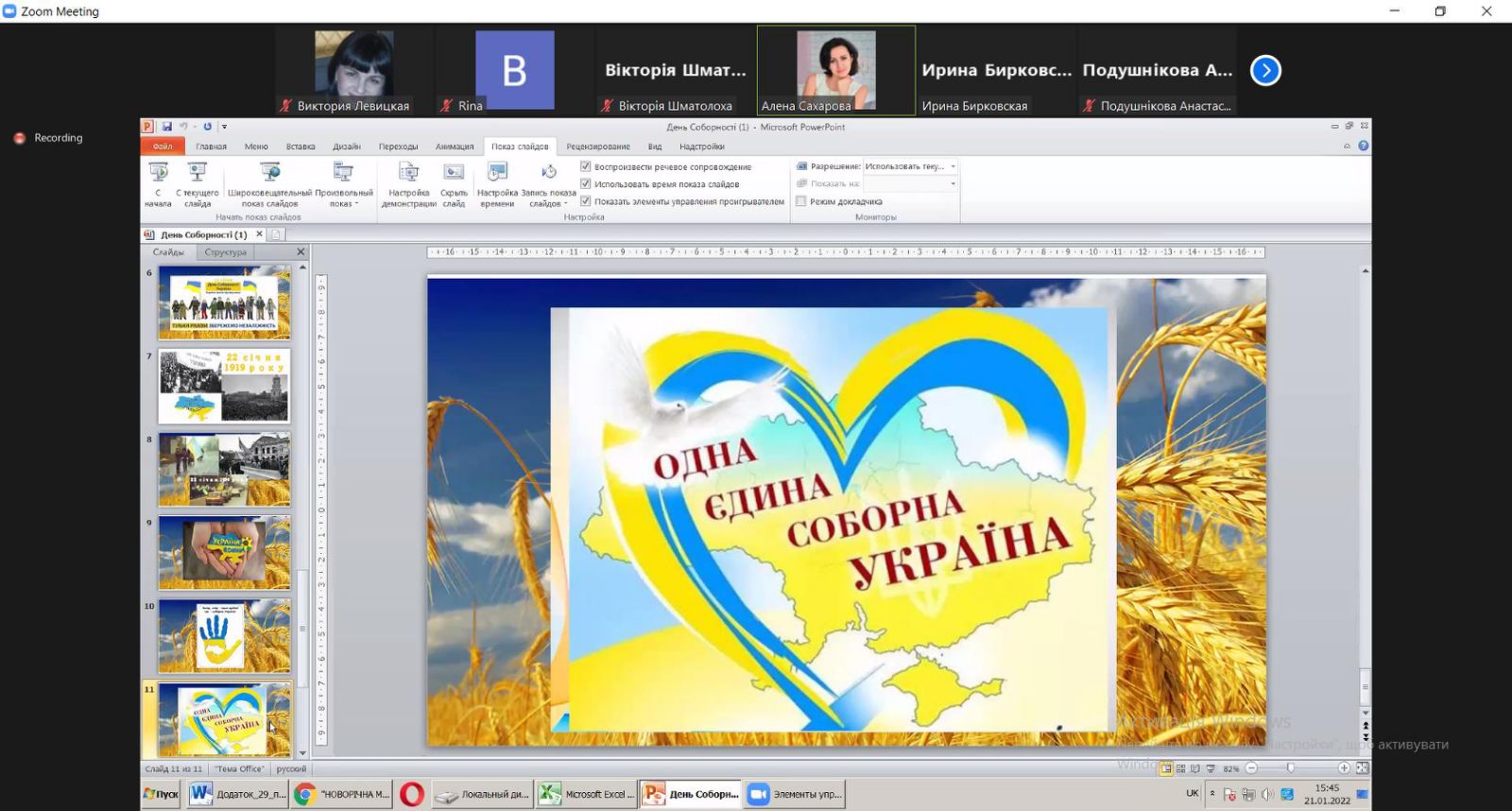Switch to Slide Sorter view in status bar

tap(1180, 768)
